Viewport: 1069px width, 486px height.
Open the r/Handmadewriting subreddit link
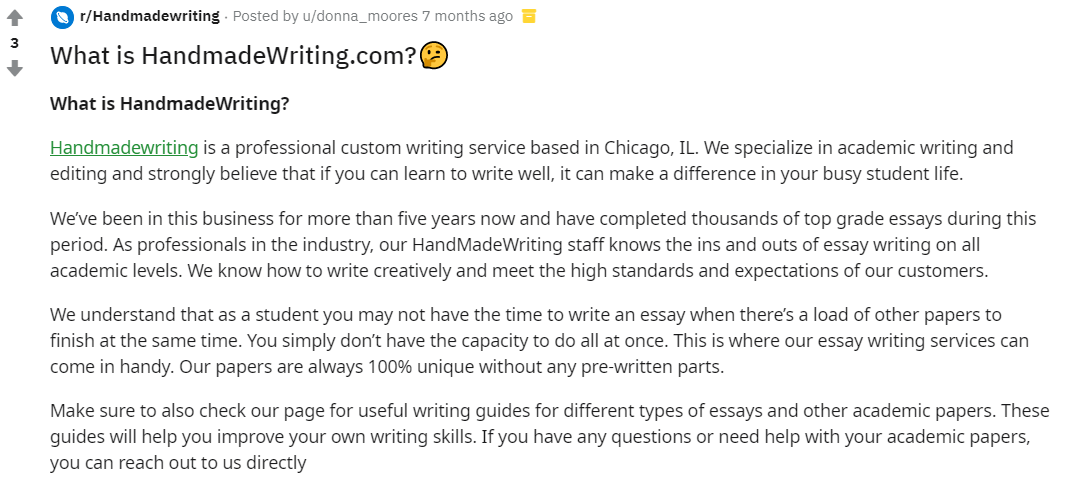(x=149, y=16)
